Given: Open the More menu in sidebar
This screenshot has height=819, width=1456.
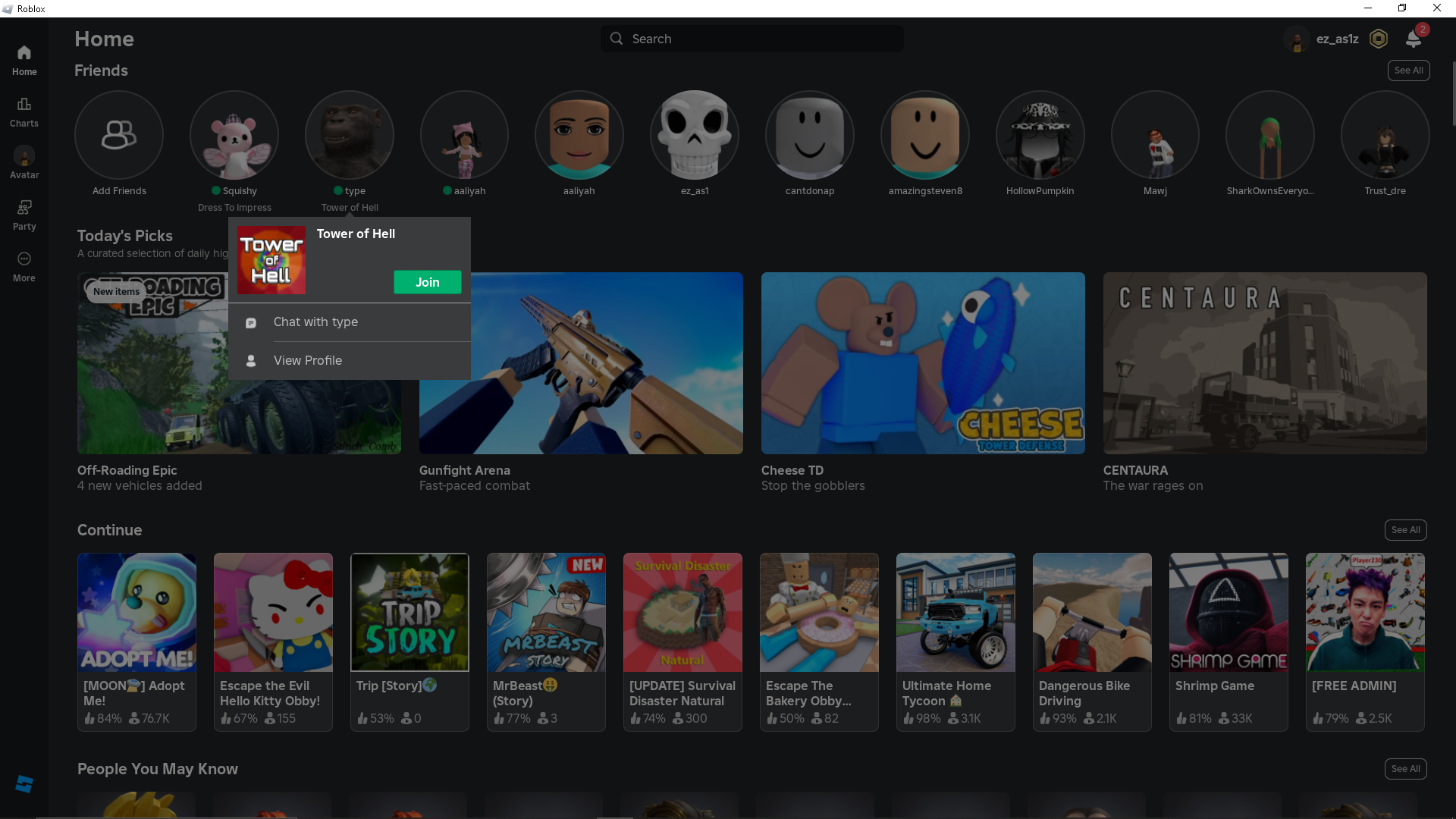Looking at the screenshot, I should [24, 267].
